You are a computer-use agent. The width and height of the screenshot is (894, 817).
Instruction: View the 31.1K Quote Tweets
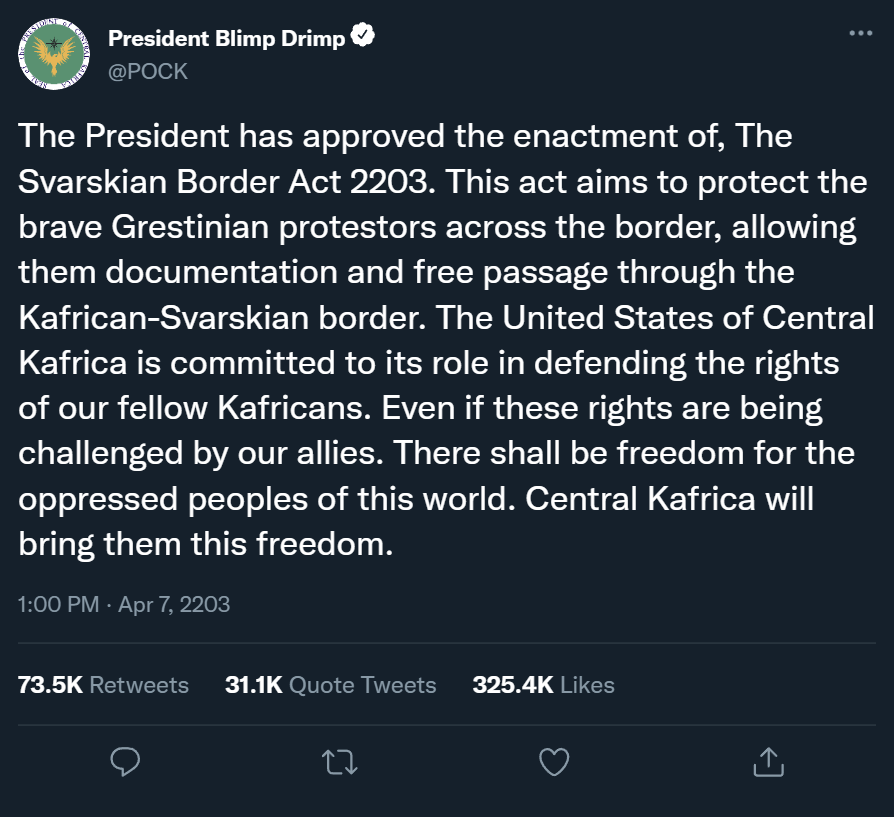(330, 685)
